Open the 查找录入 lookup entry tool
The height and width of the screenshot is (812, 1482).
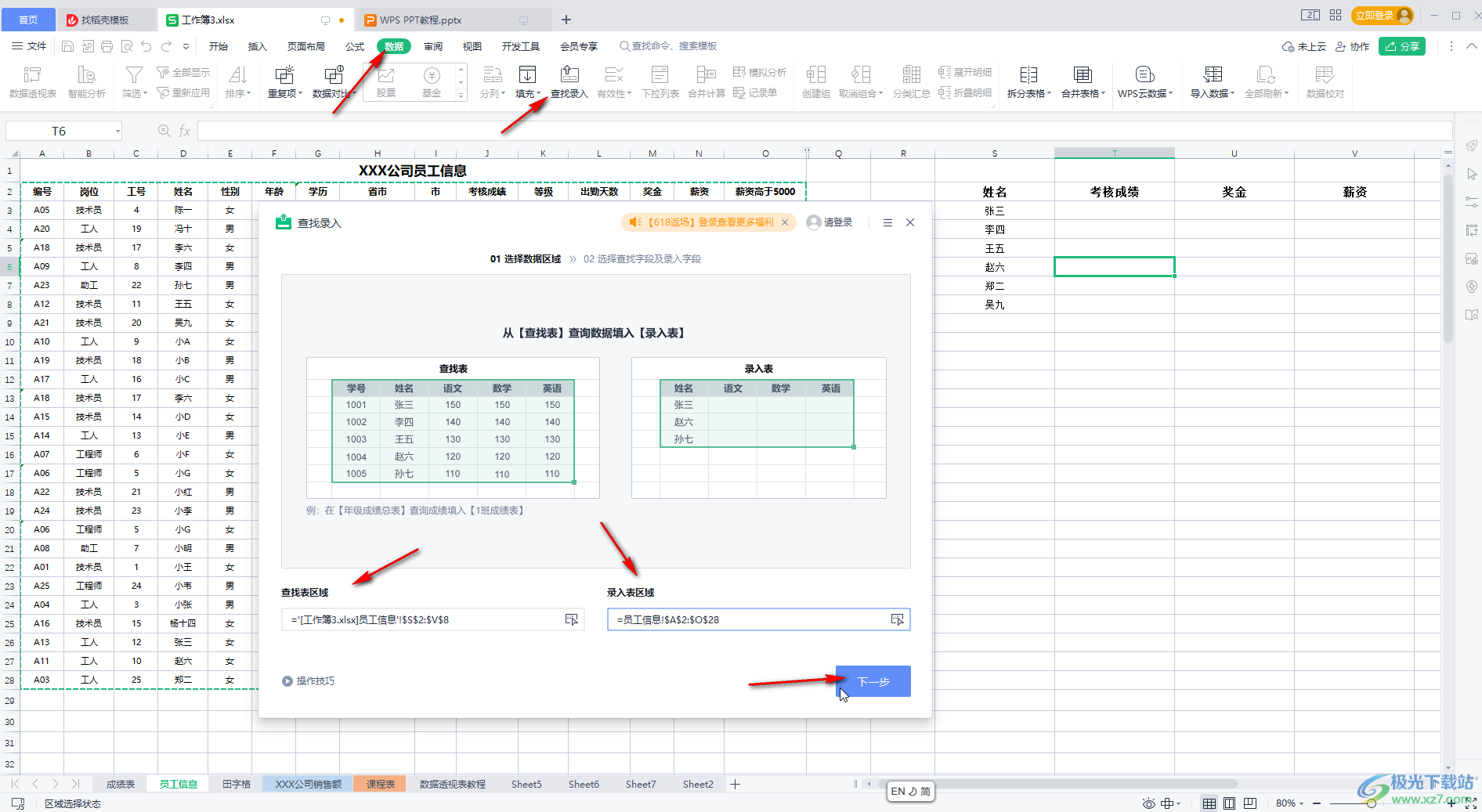[569, 82]
